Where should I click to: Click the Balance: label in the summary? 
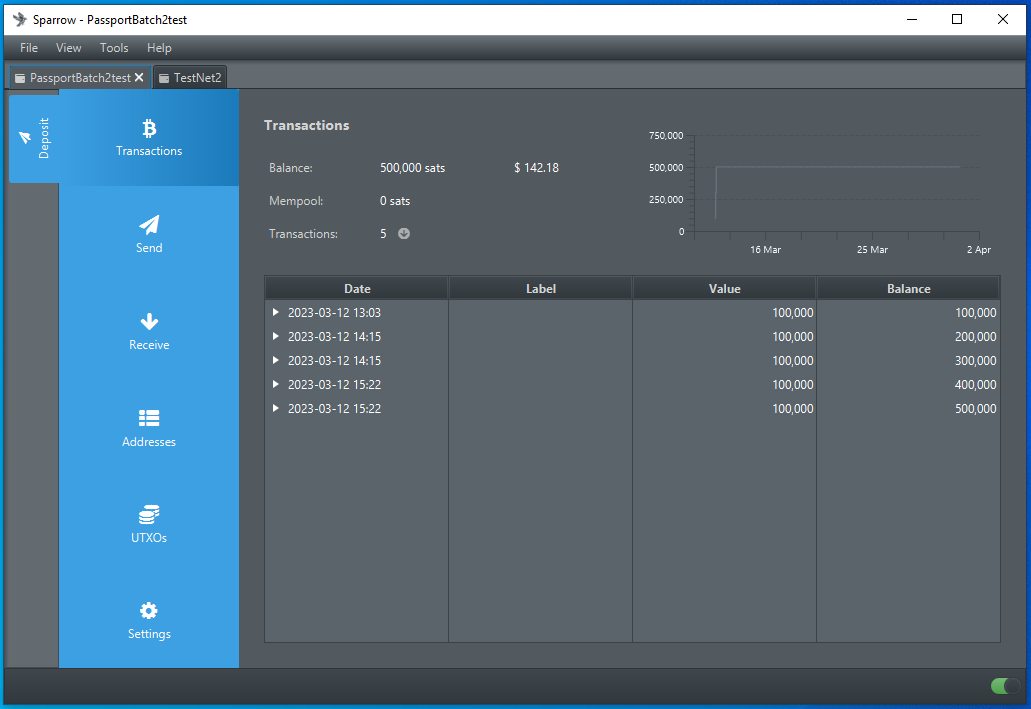[291, 168]
